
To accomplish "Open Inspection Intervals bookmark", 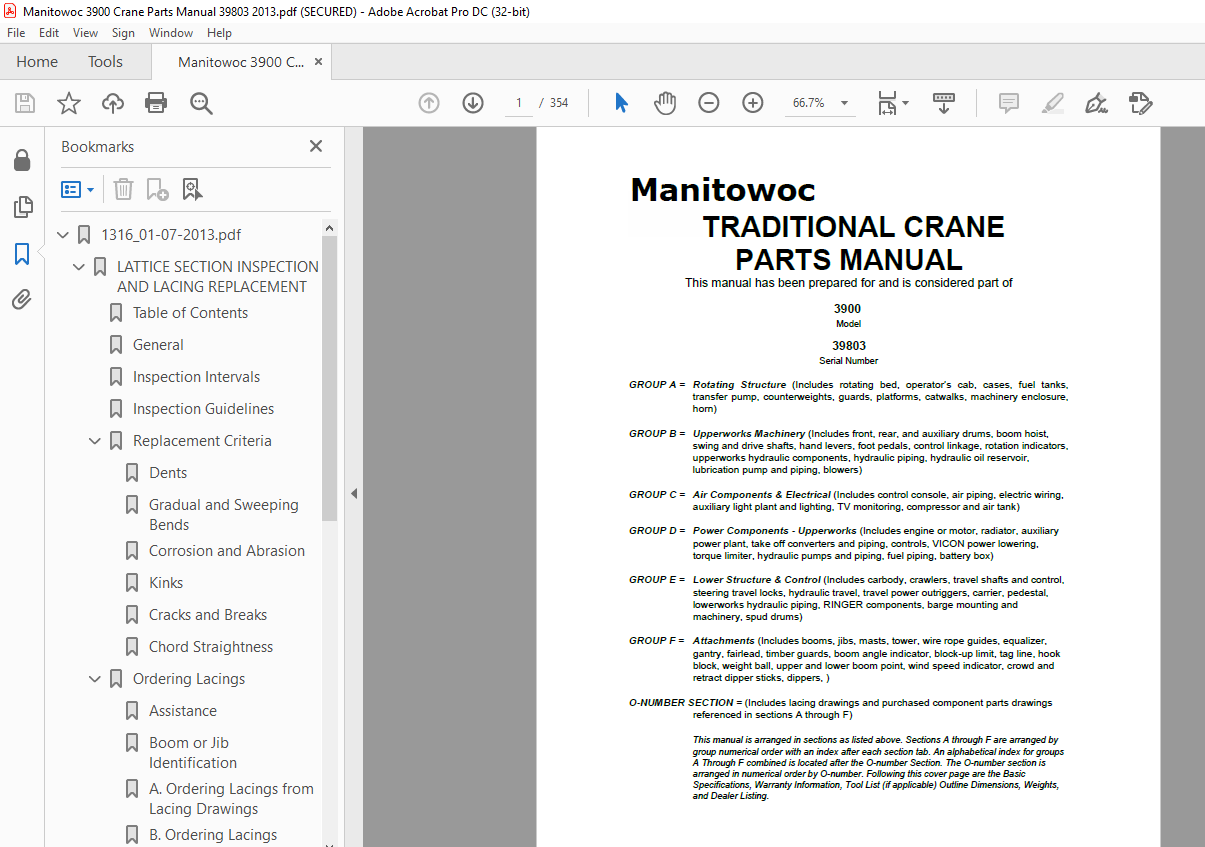I will point(196,377).
